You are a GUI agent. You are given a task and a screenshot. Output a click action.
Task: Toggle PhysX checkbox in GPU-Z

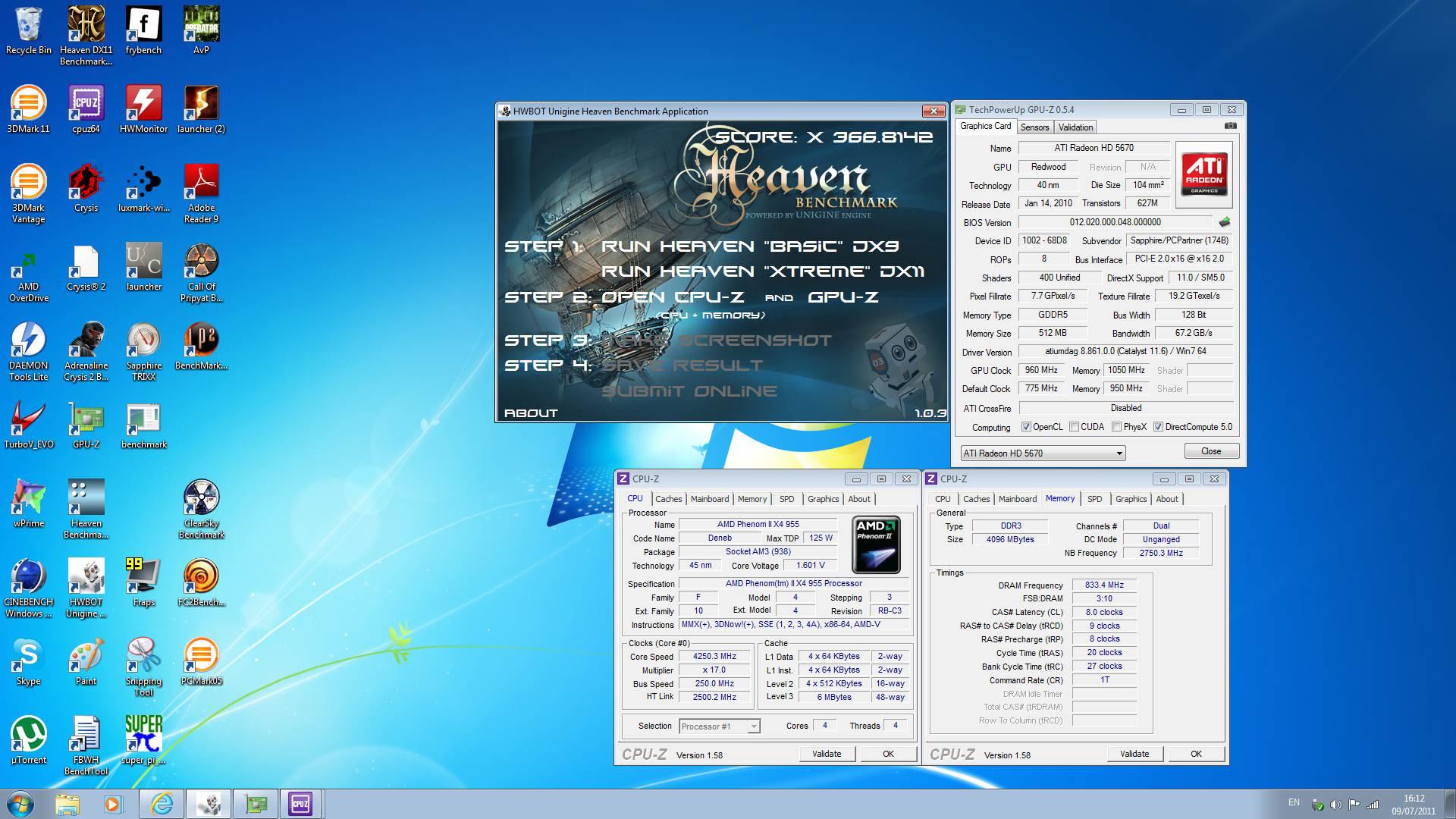1116,427
